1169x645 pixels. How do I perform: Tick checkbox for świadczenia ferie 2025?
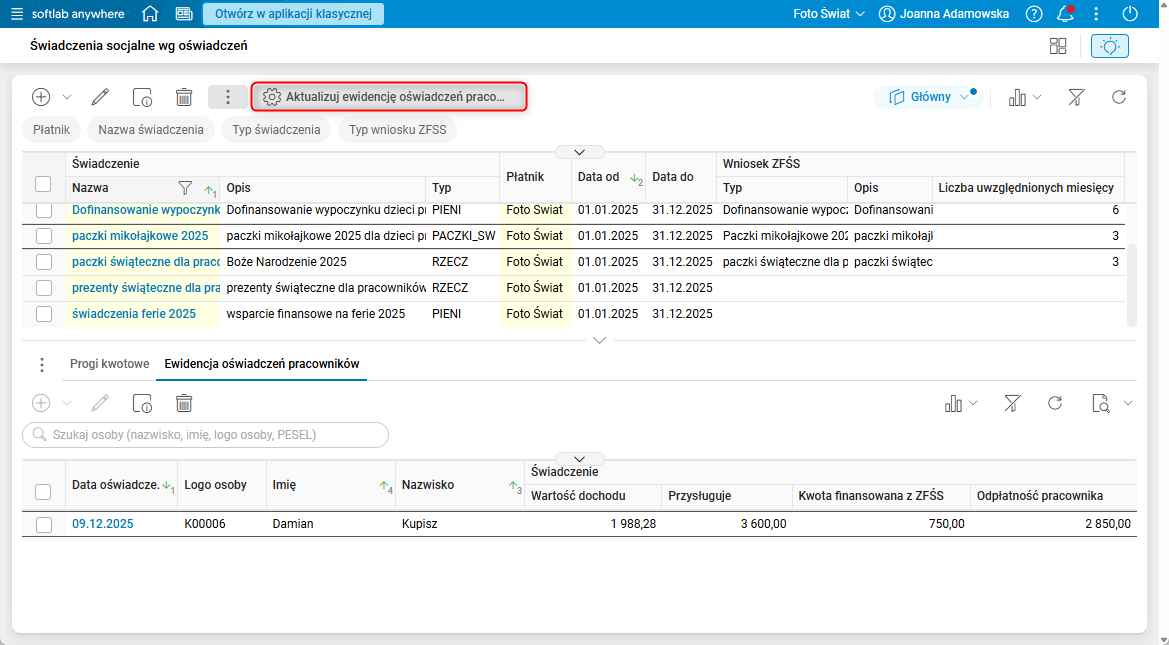[44, 314]
